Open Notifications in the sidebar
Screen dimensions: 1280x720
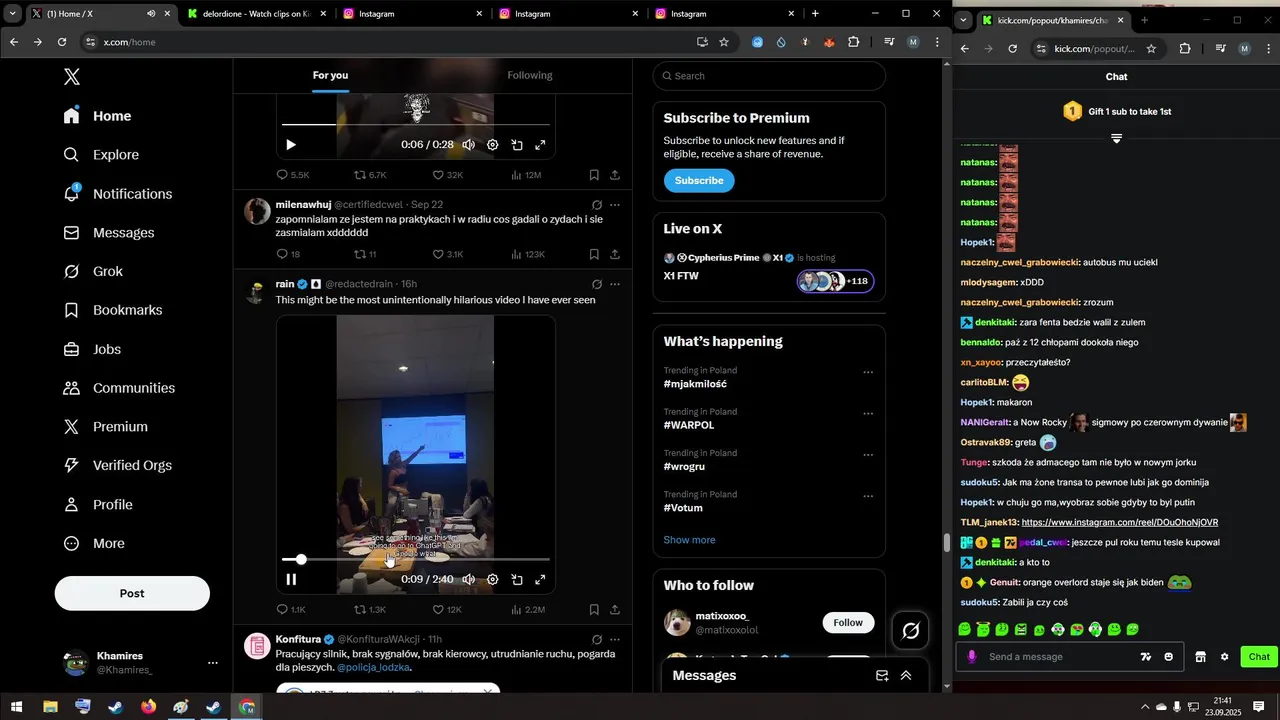click(117, 194)
